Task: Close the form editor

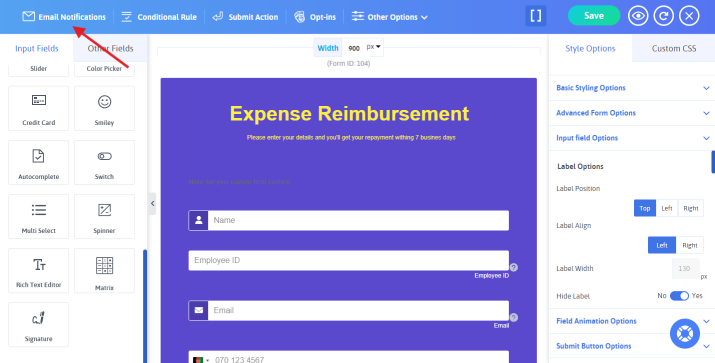Action: tap(689, 16)
